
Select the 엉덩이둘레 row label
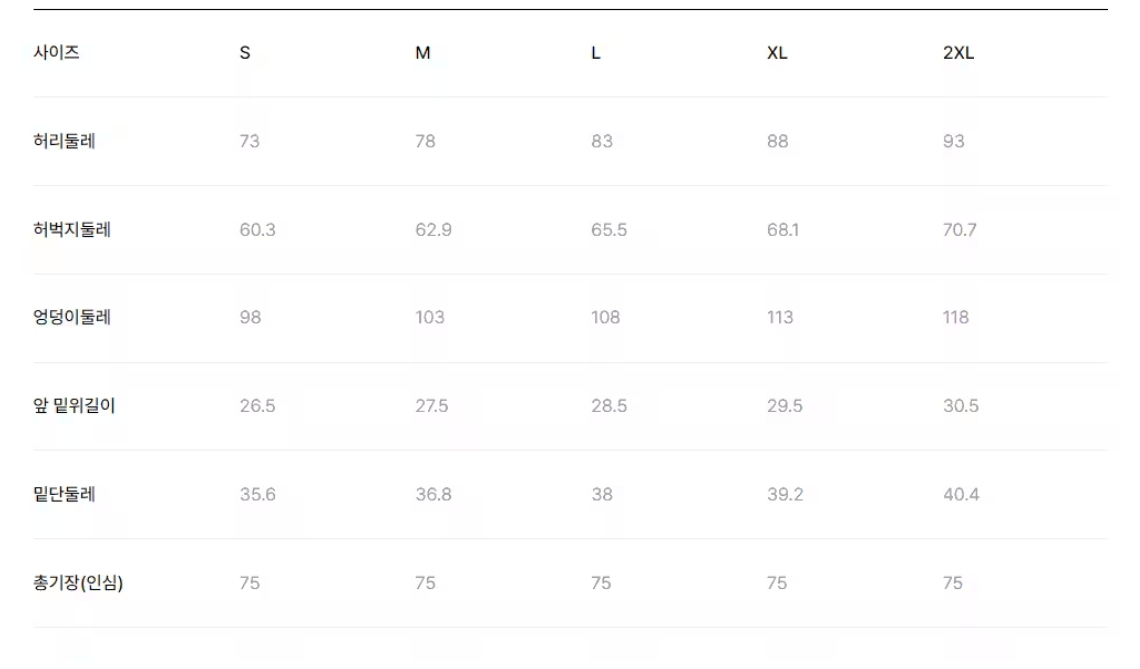click(x=72, y=317)
